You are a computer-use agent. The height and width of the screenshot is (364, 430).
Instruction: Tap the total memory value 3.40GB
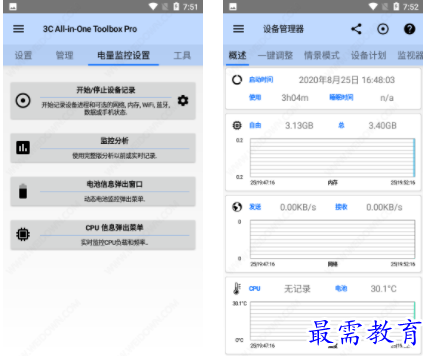point(382,126)
